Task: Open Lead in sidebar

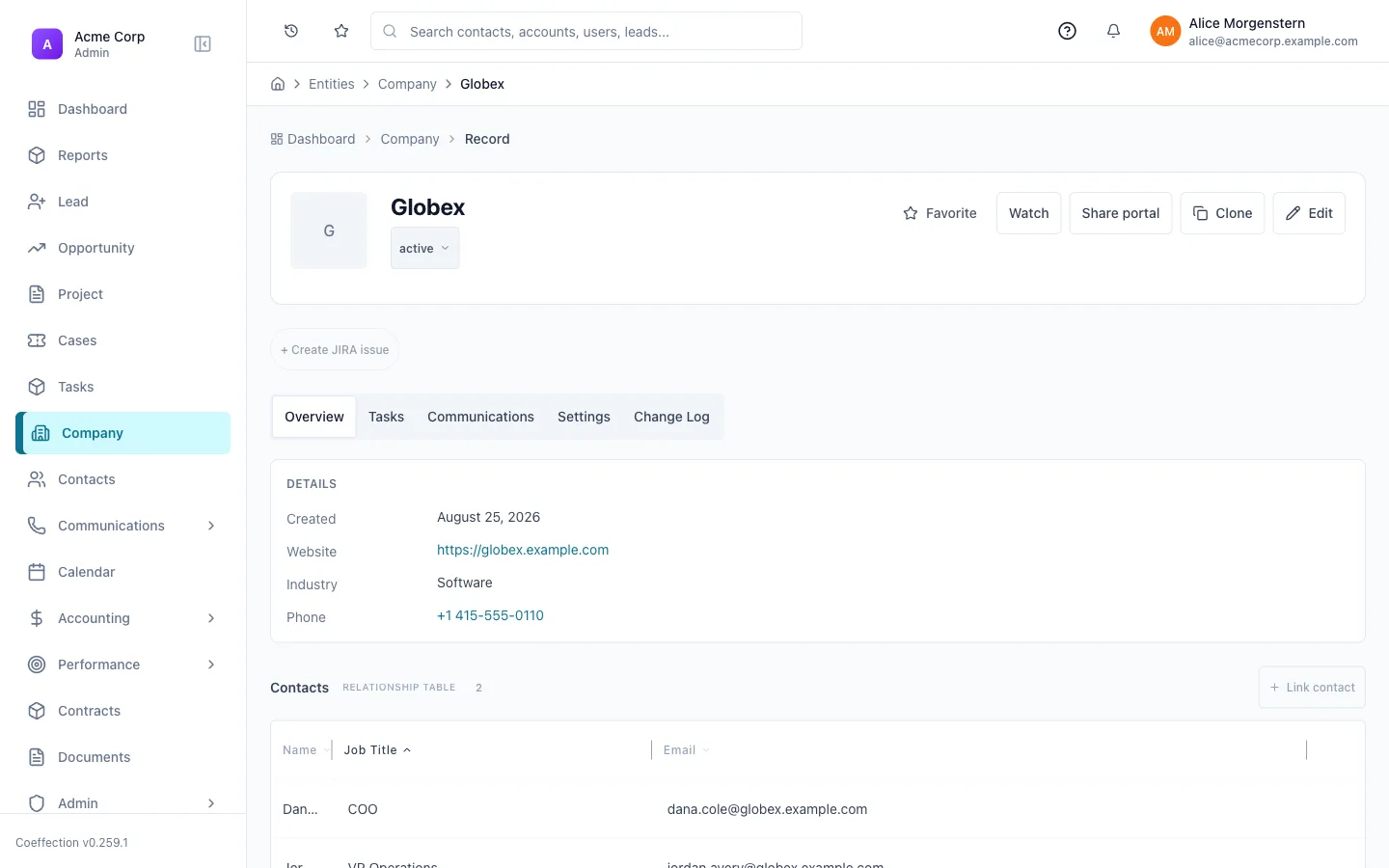Action: [123, 202]
